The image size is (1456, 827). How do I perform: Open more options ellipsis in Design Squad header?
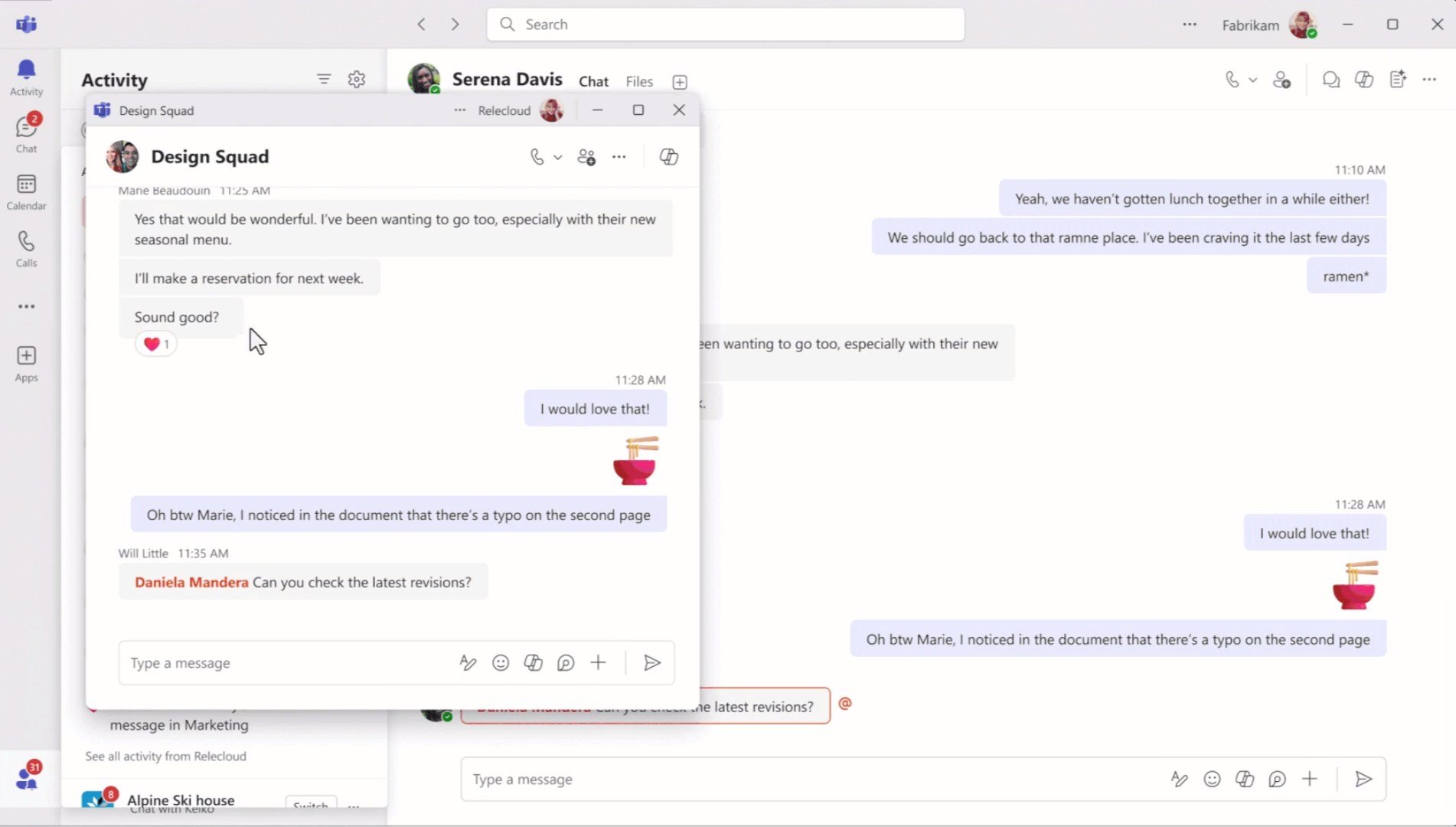point(619,157)
